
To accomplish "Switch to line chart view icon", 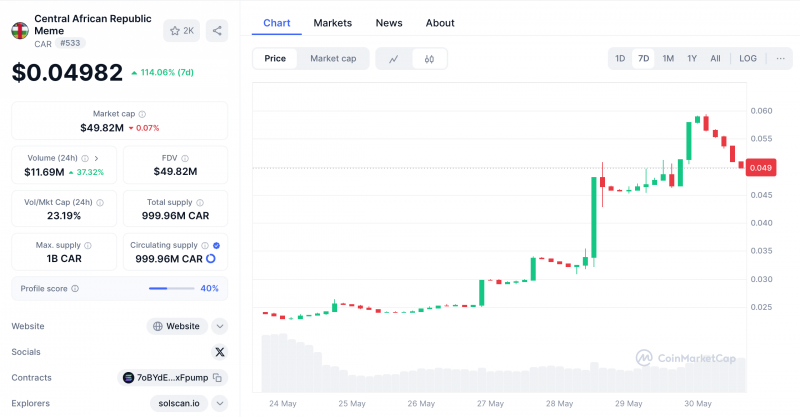I will click(x=393, y=59).
